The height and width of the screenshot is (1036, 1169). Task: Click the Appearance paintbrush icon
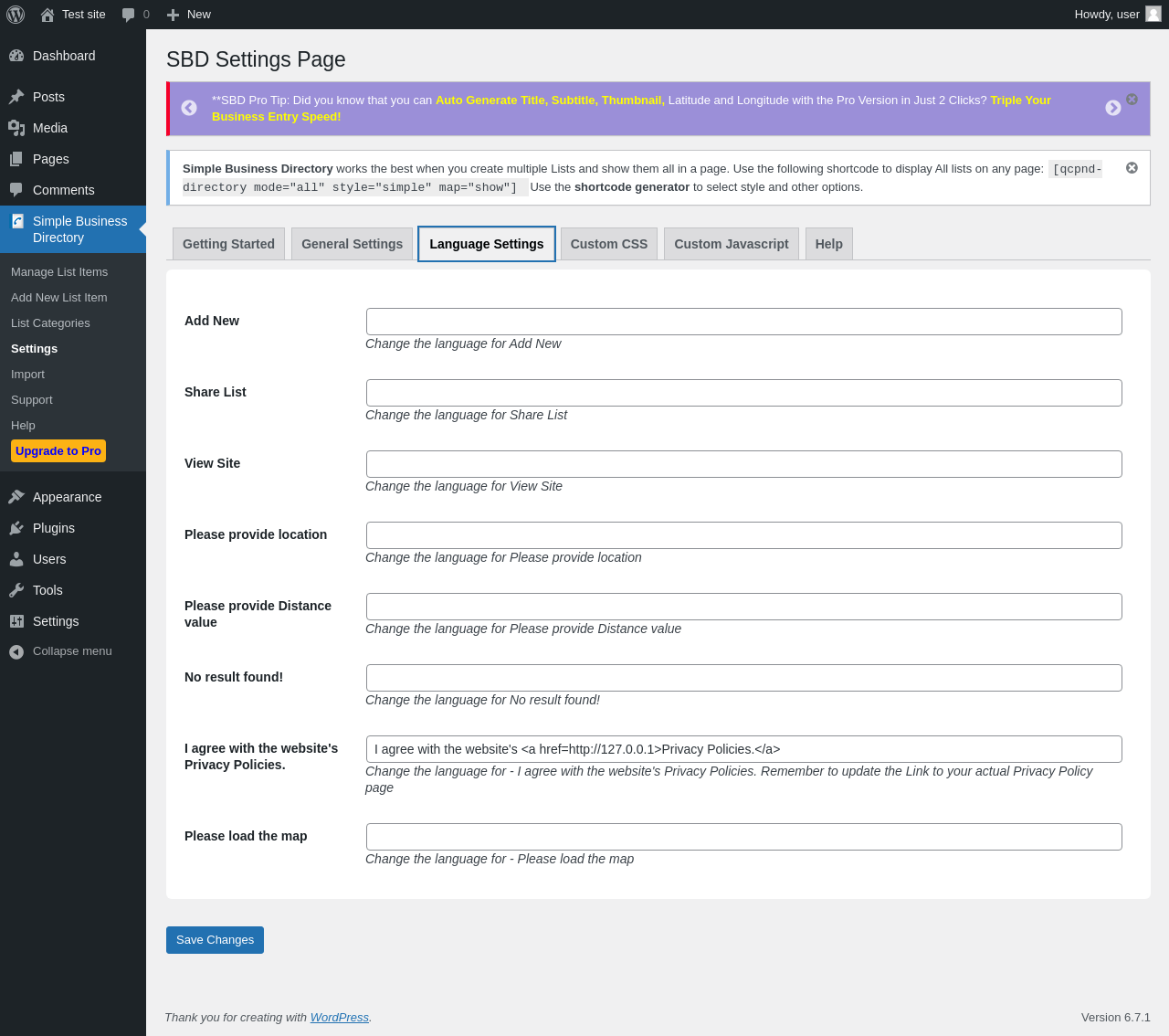[16, 497]
